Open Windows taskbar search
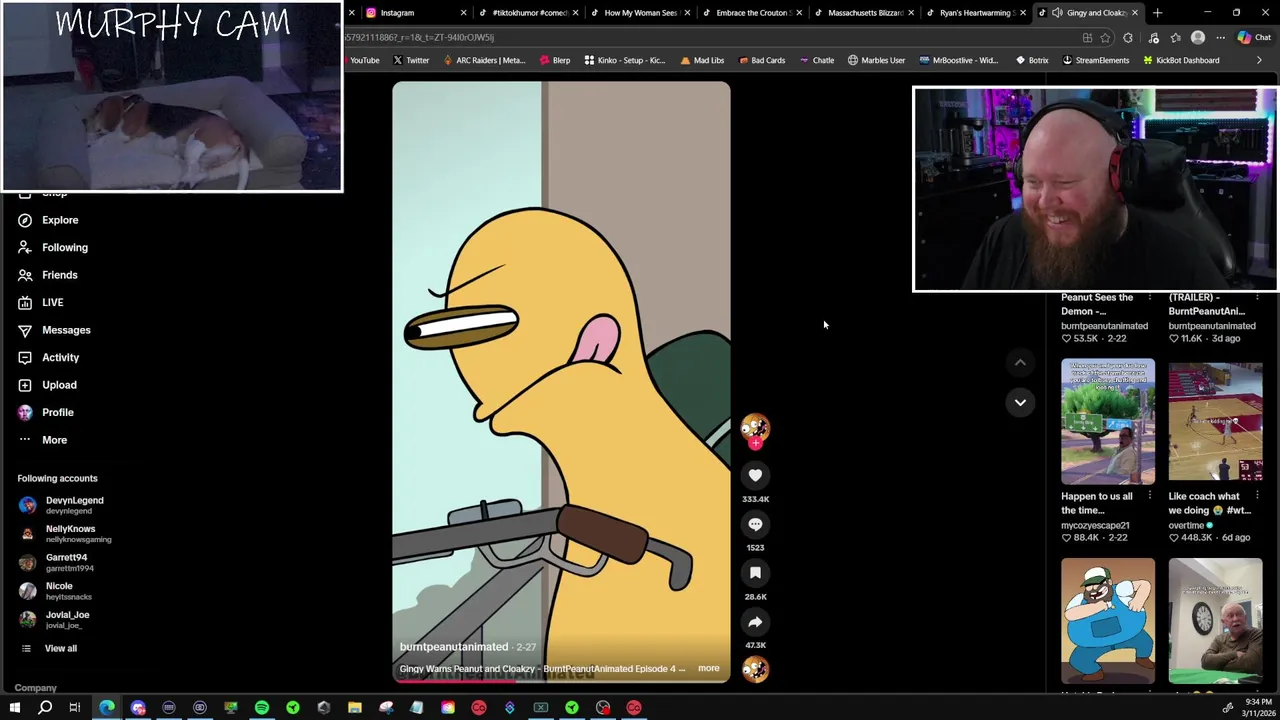Screen dimensions: 1280x720 click(45, 708)
